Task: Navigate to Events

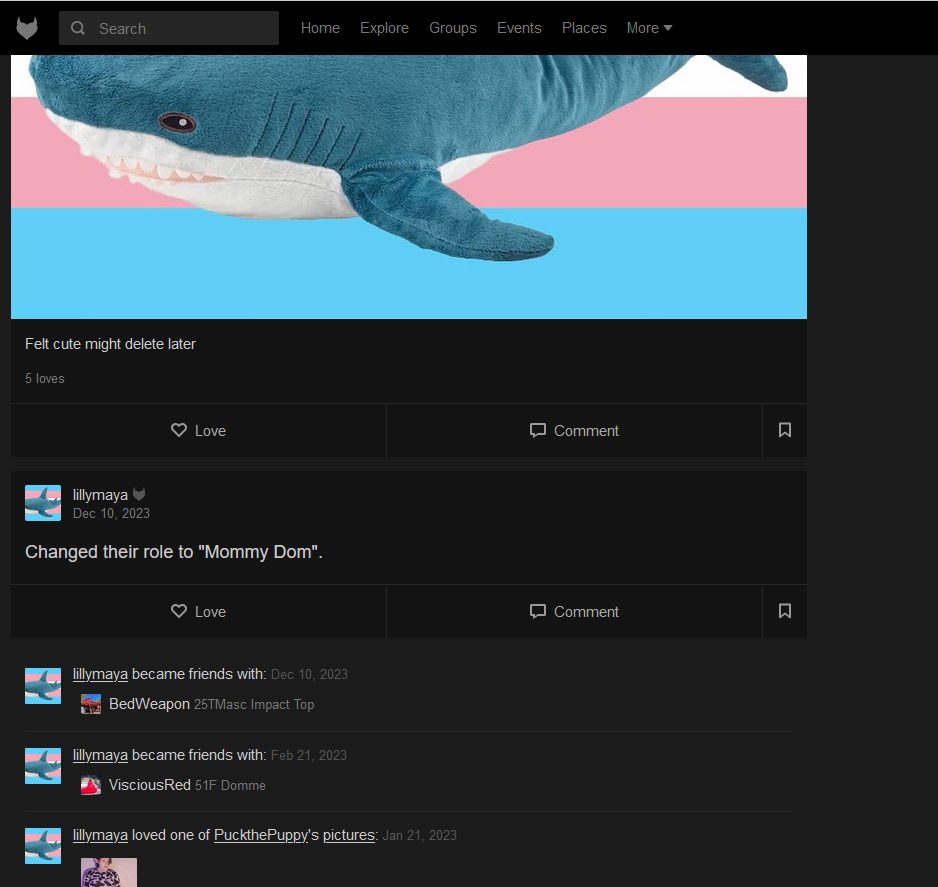Action: (x=519, y=28)
